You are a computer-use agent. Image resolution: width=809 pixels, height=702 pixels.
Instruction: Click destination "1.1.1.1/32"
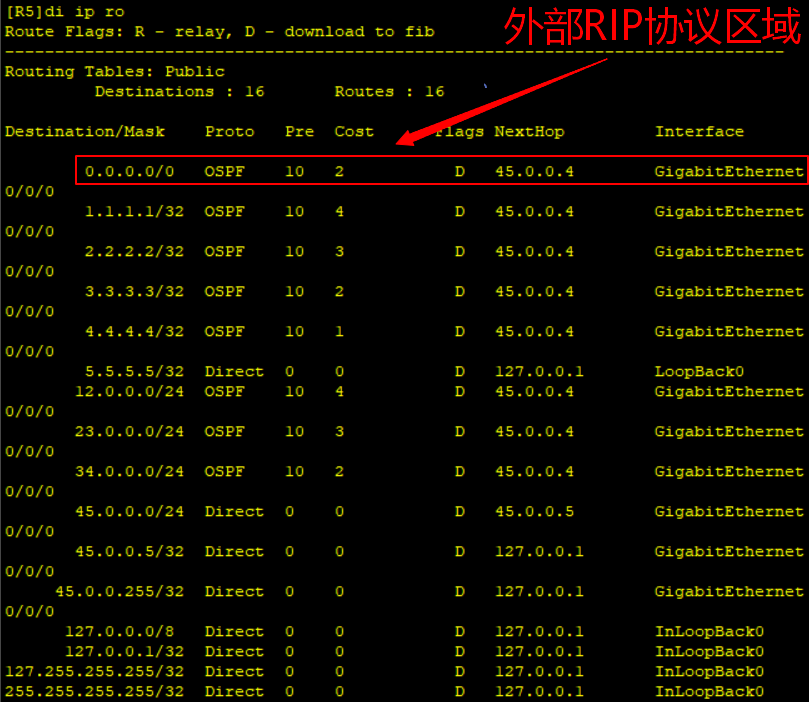134,212
